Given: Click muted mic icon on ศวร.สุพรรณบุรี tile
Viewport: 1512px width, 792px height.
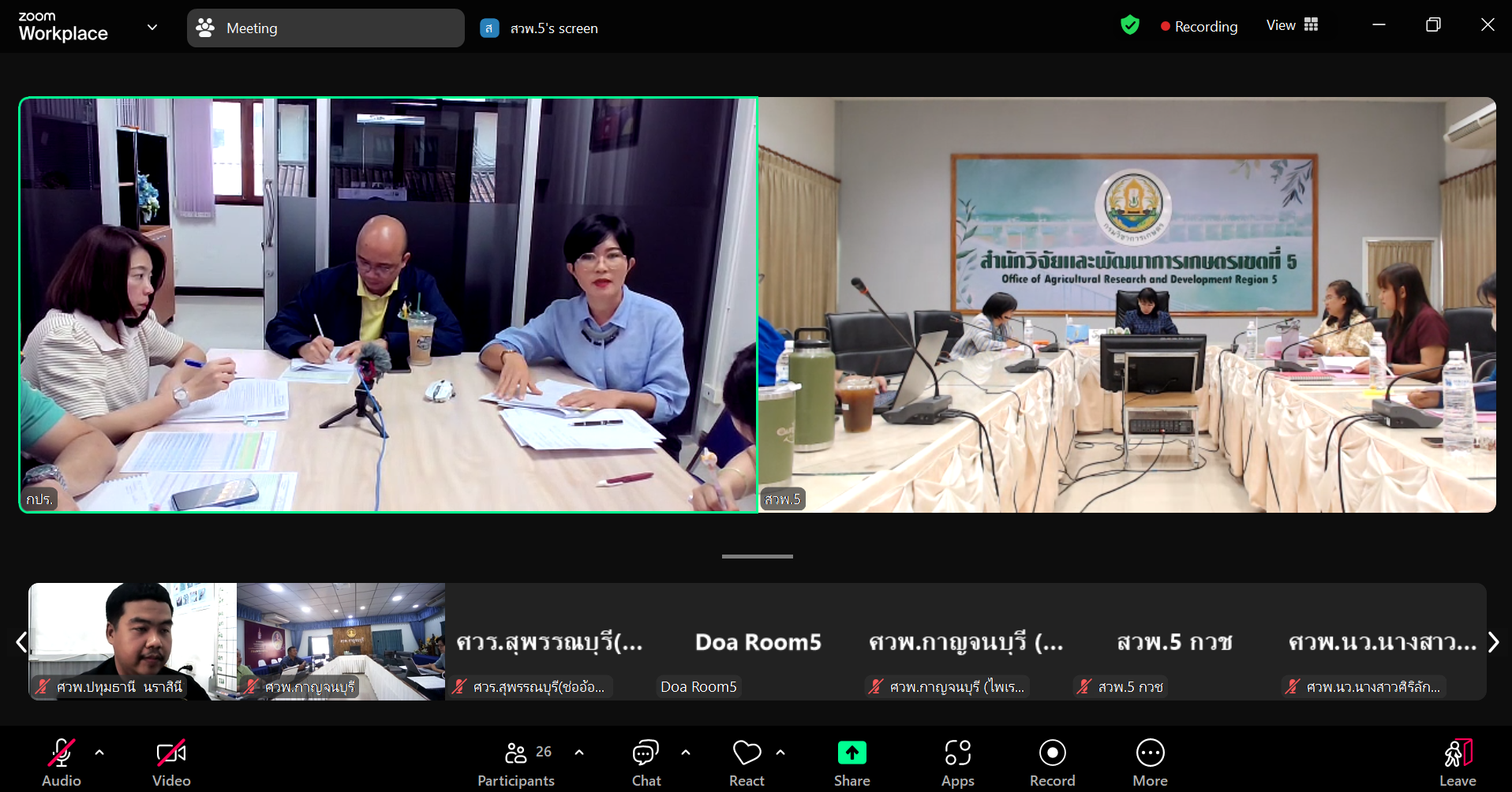Looking at the screenshot, I should [x=460, y=687].
